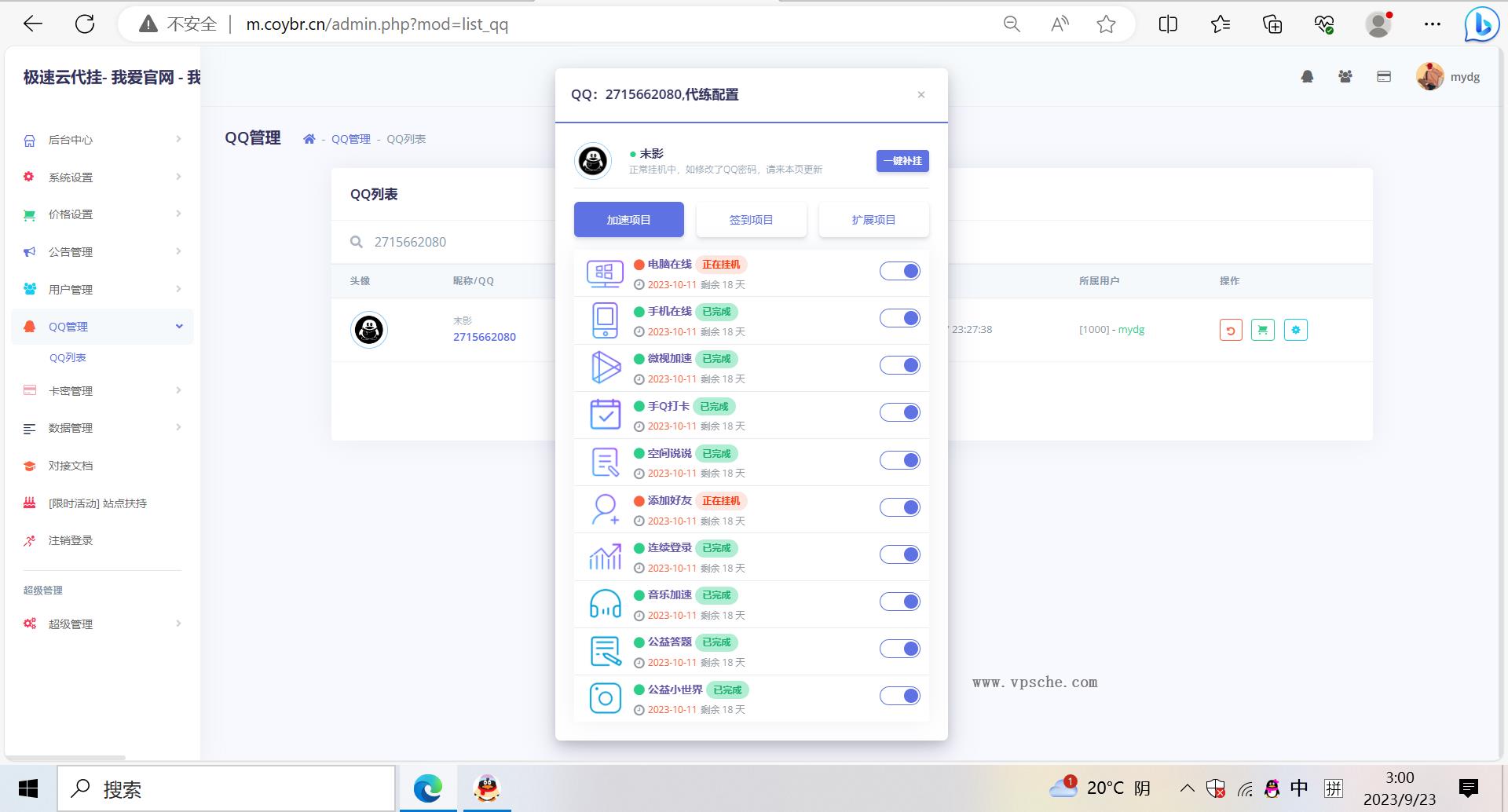Switch to the 签到项目 tab

pyautogui.click(x=751, y=219)
